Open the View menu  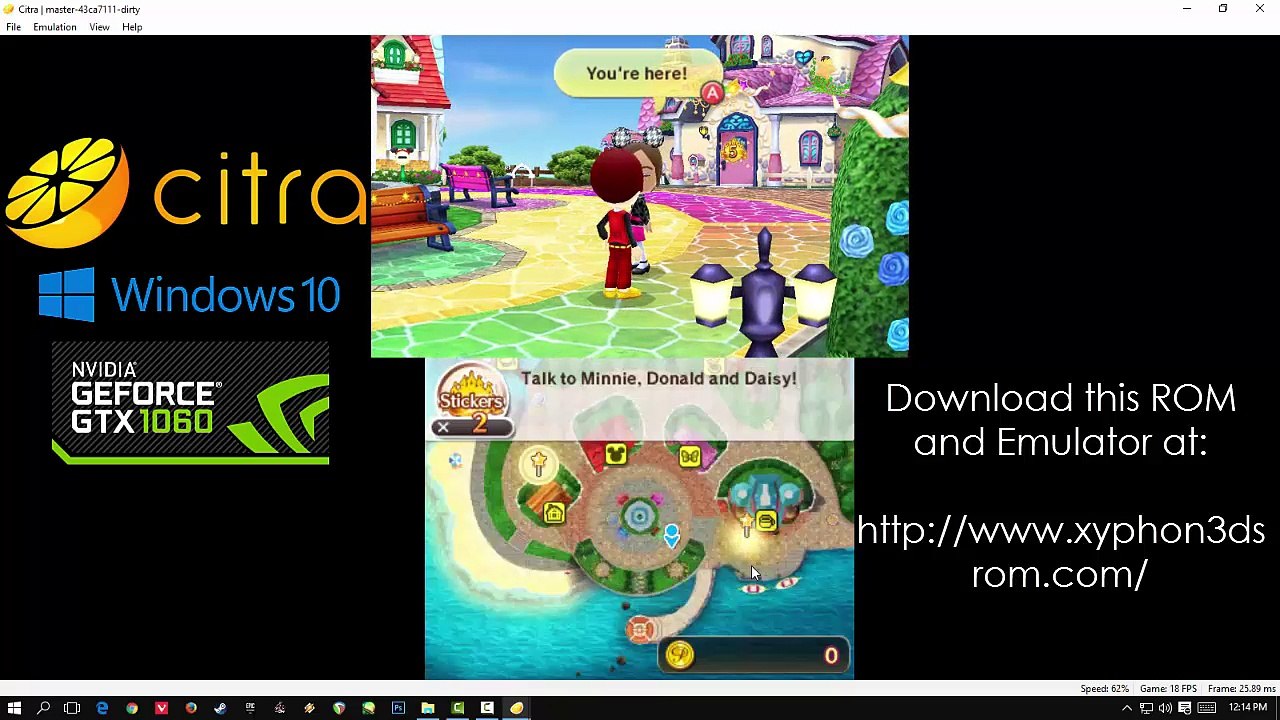(x=99, y=27)
